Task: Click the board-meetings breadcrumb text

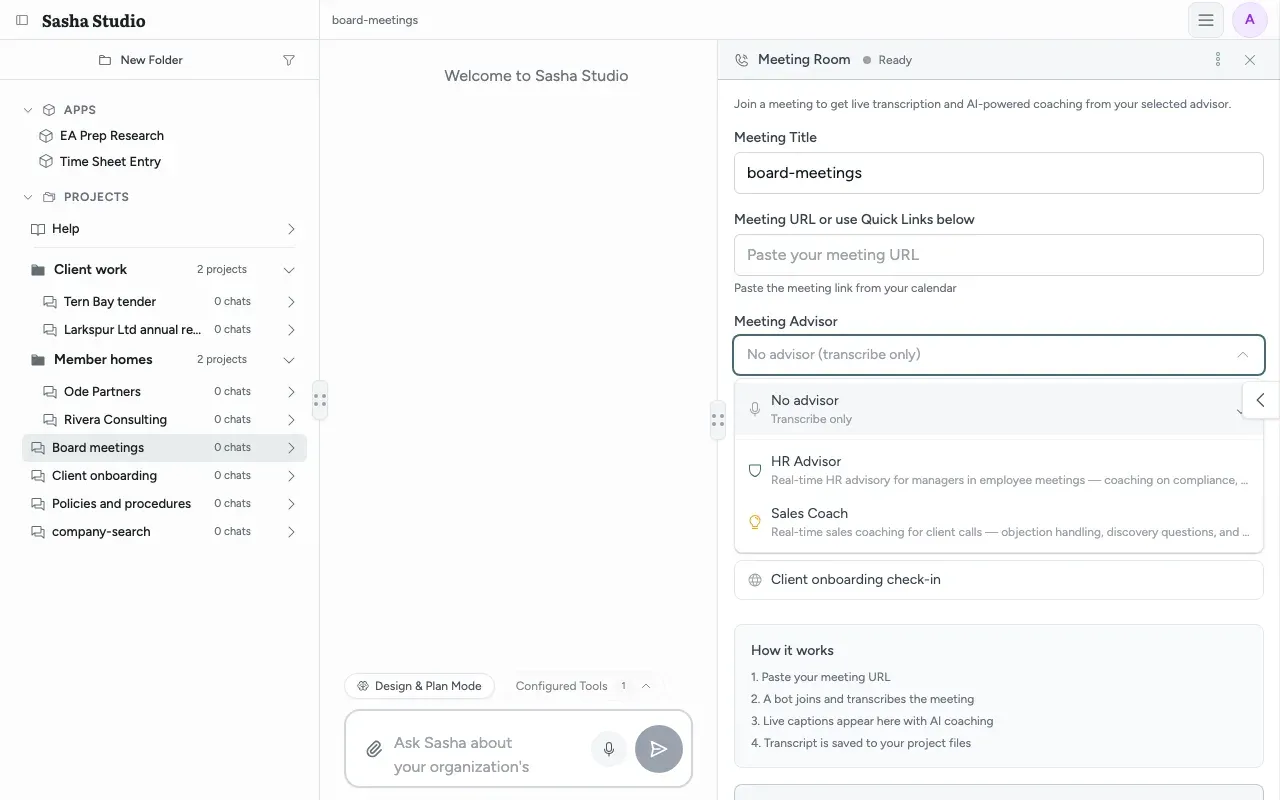Action: click(x=375, y=20)
